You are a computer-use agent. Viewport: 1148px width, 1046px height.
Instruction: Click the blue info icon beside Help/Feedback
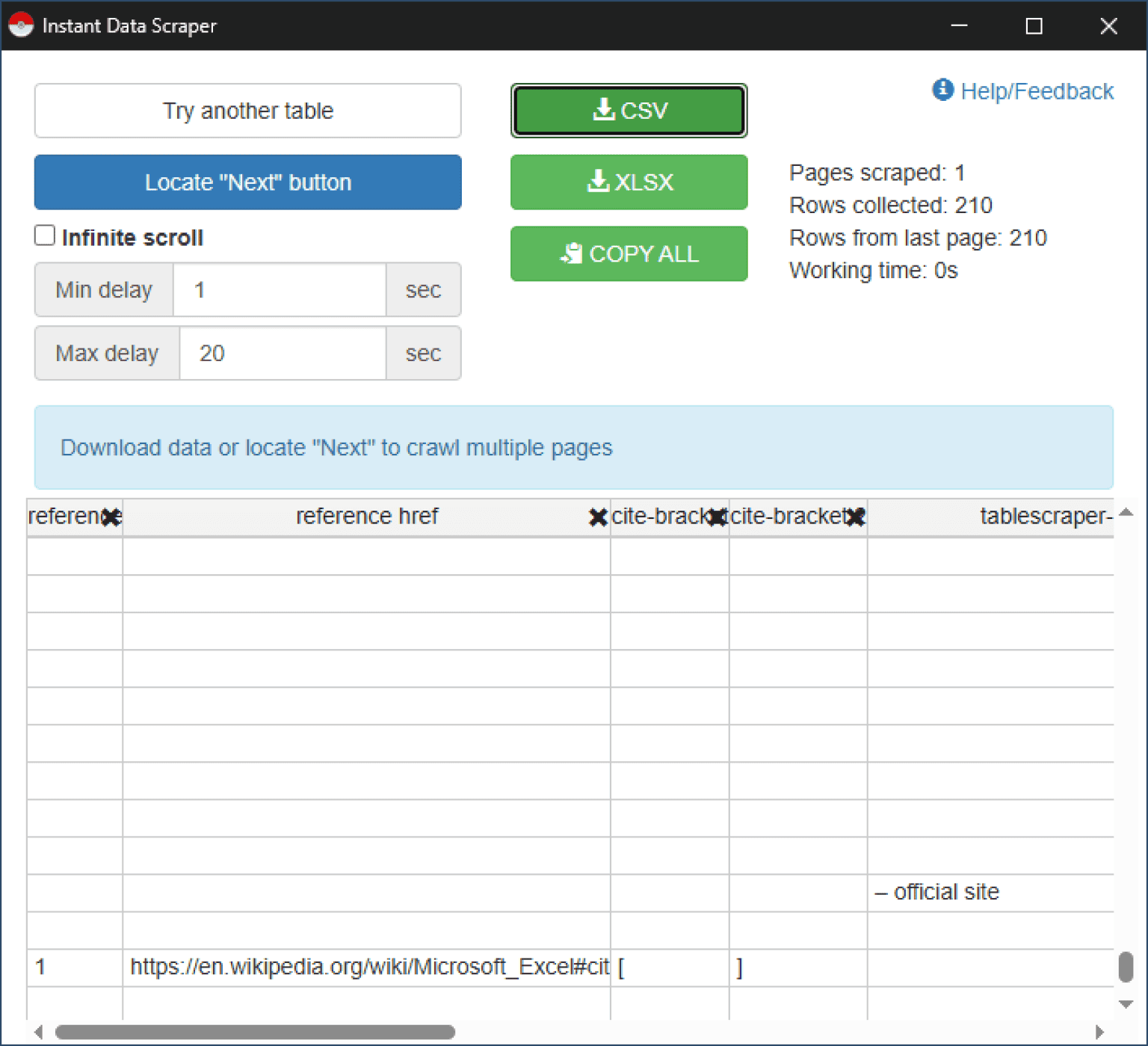(x=942, y=90)
